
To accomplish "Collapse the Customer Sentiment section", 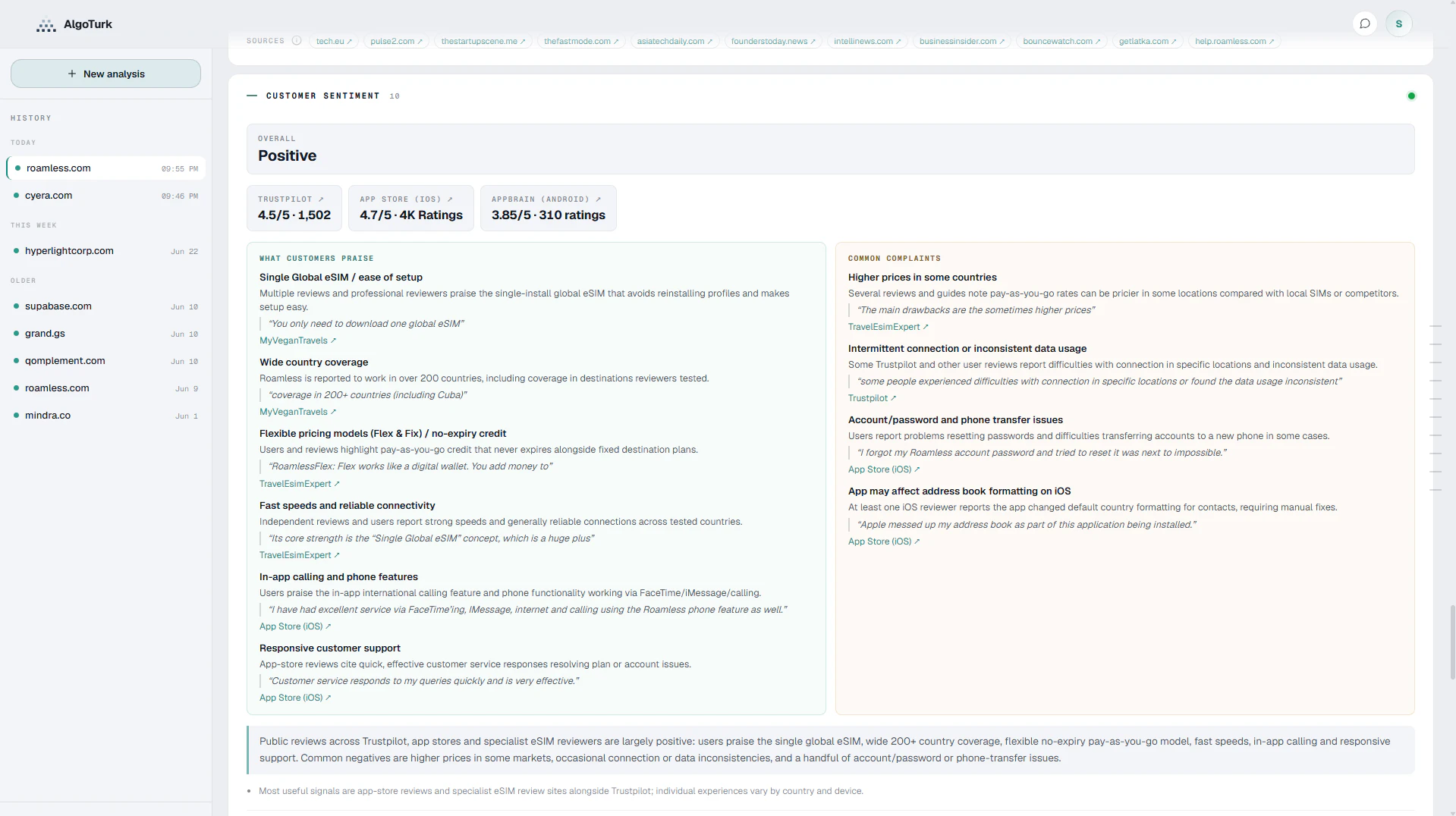I will pyautogui.click(x=252, y=96).
